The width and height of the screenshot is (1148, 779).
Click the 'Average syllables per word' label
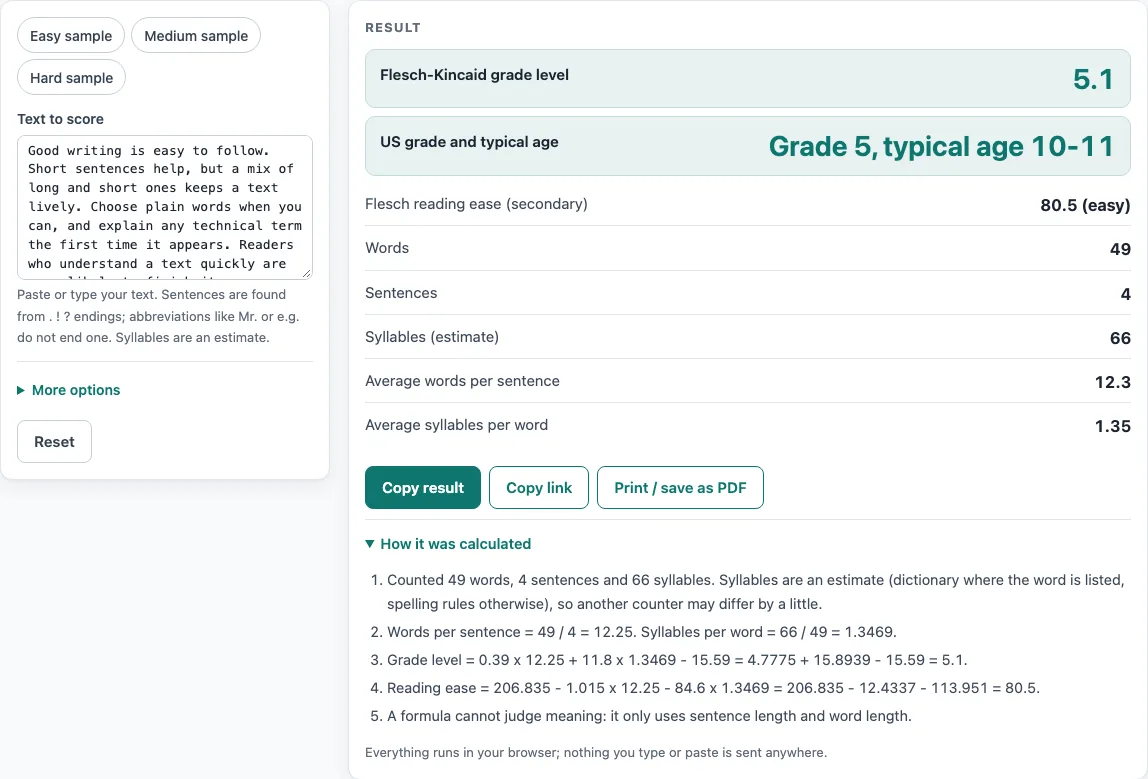click(457, 425)
